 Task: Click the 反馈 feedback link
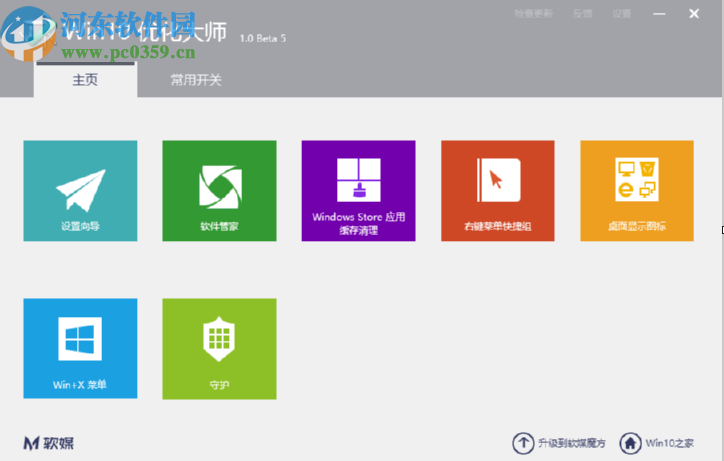click(x=582, y=13)
